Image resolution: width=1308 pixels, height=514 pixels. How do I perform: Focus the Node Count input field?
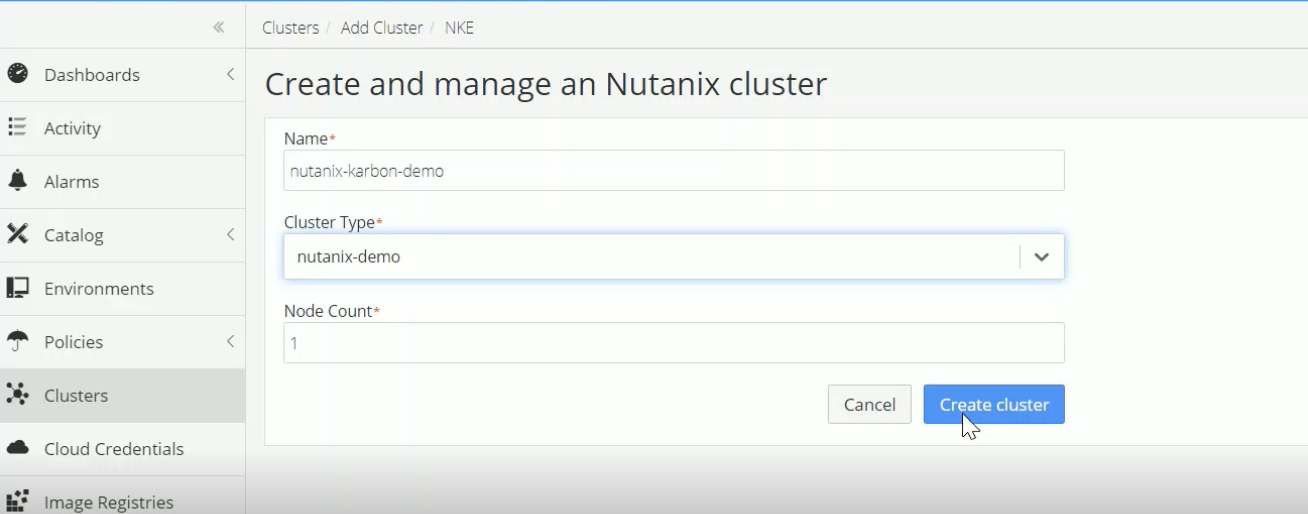674,343
